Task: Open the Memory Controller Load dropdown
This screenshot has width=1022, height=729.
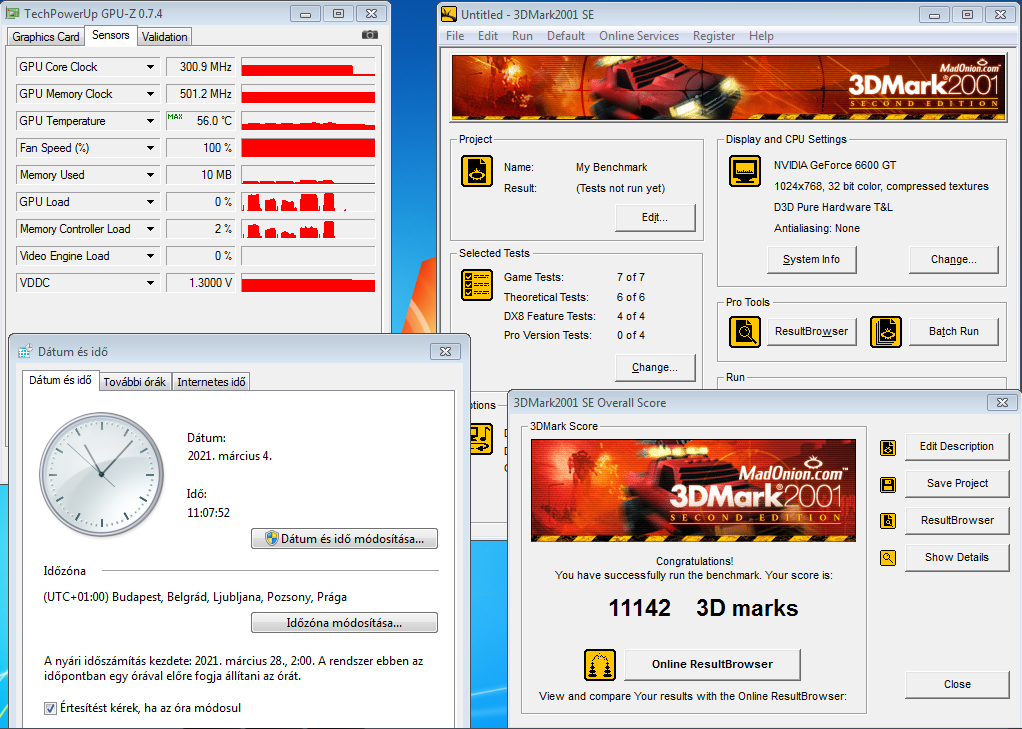Action: point(151,230)
